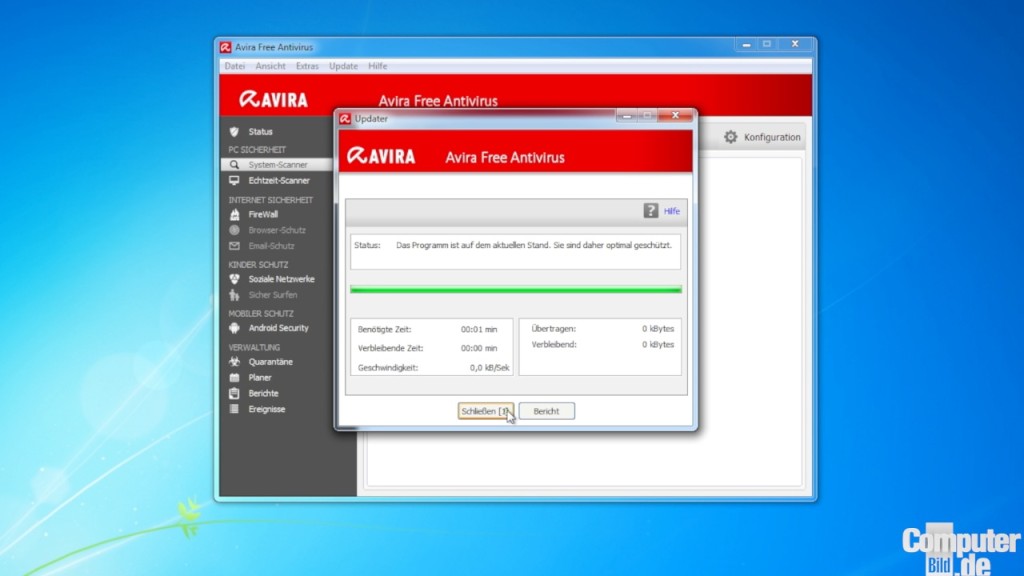Screen dimensions: 1024x576
Task: Click the Verbleibende Zeit value 00:00 min
Action: pos(479,348)
